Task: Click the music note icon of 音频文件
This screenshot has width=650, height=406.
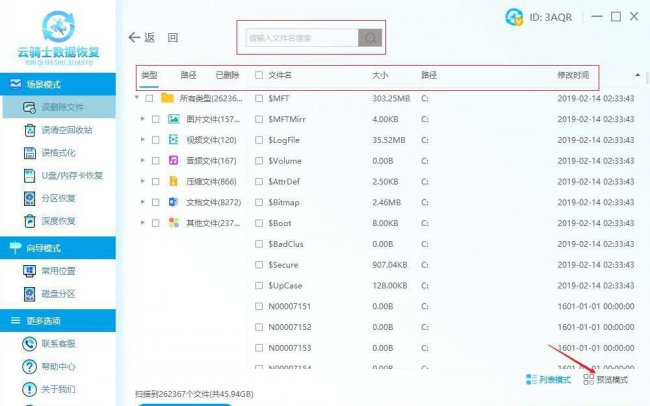Action: coord(173,160)
